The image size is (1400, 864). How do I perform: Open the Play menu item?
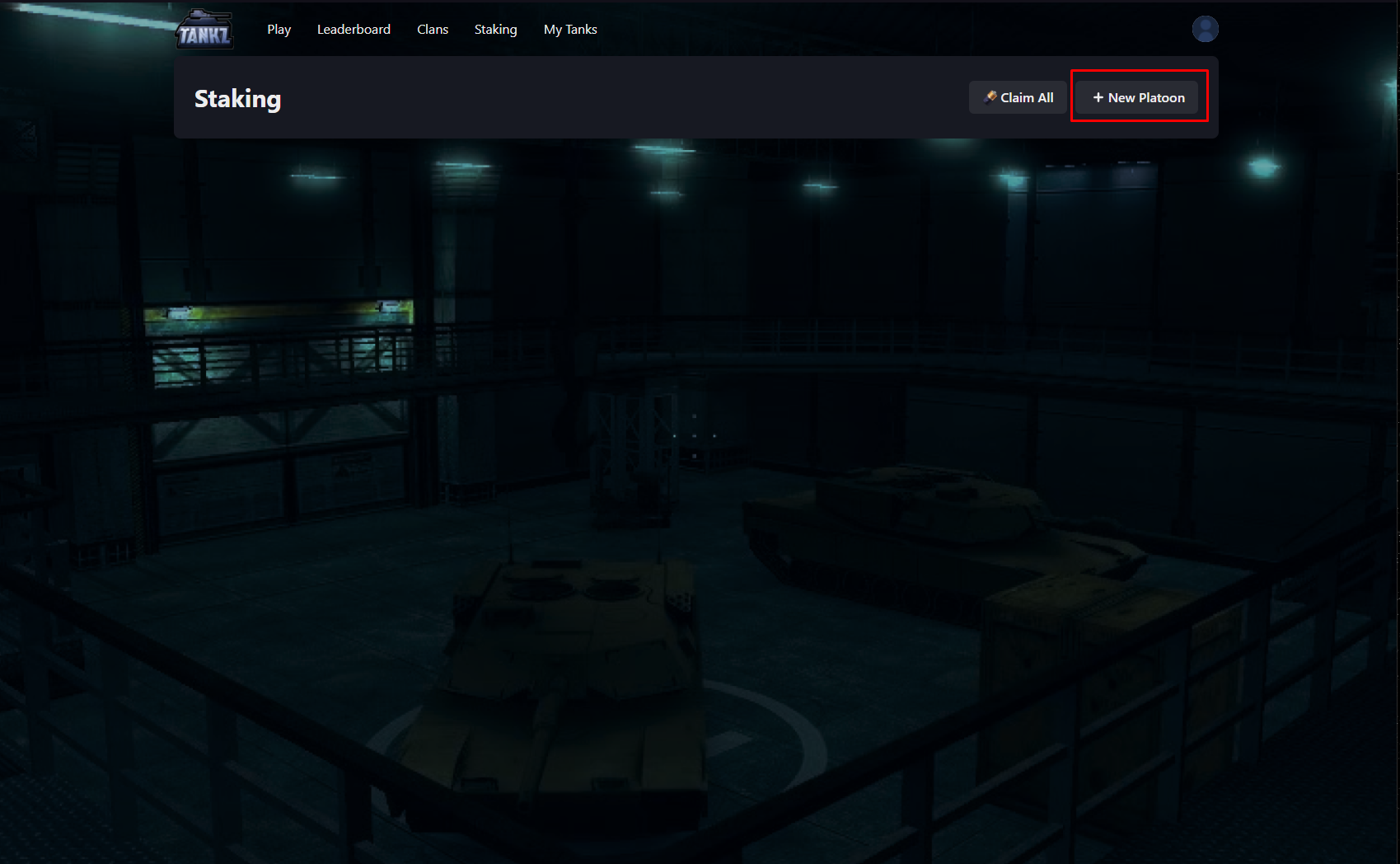[279, 30]
